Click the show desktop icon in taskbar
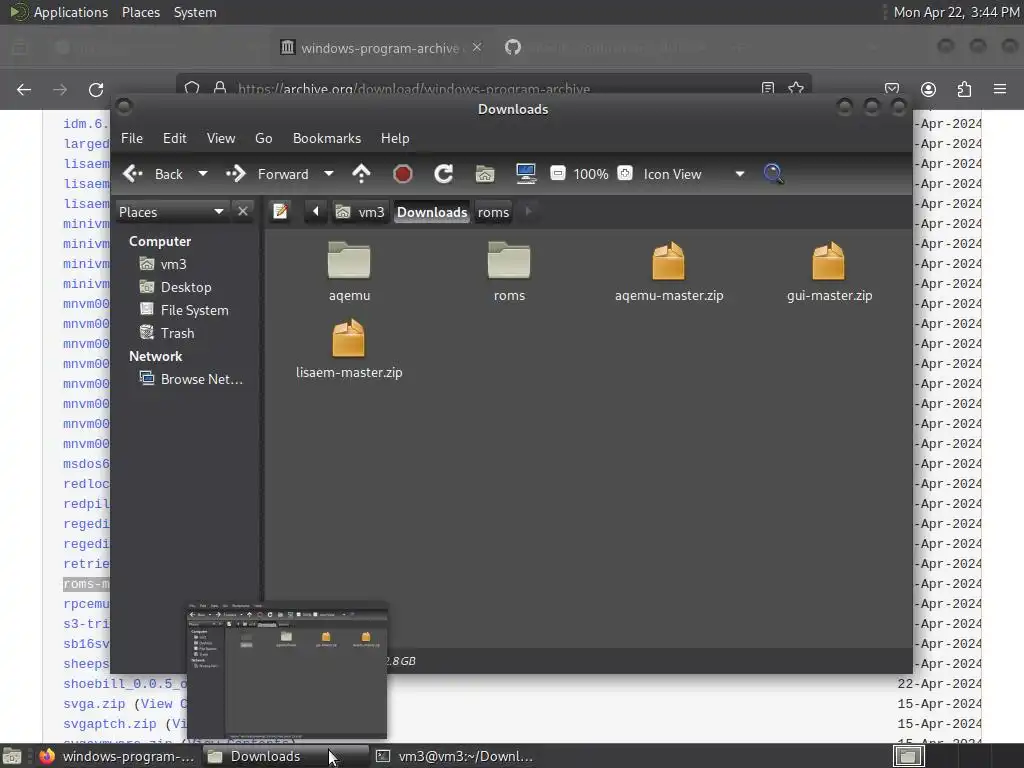 coord(12,757)
